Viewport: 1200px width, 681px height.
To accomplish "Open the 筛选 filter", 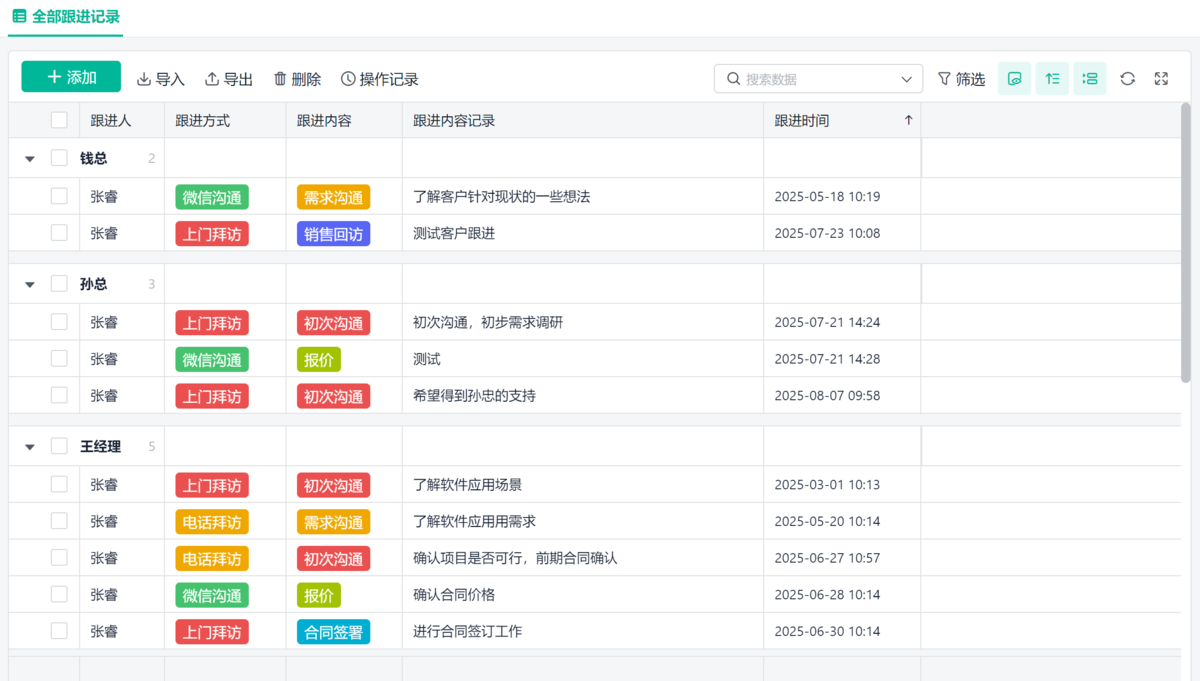I will pyautogui.click(x=961, y=79).
